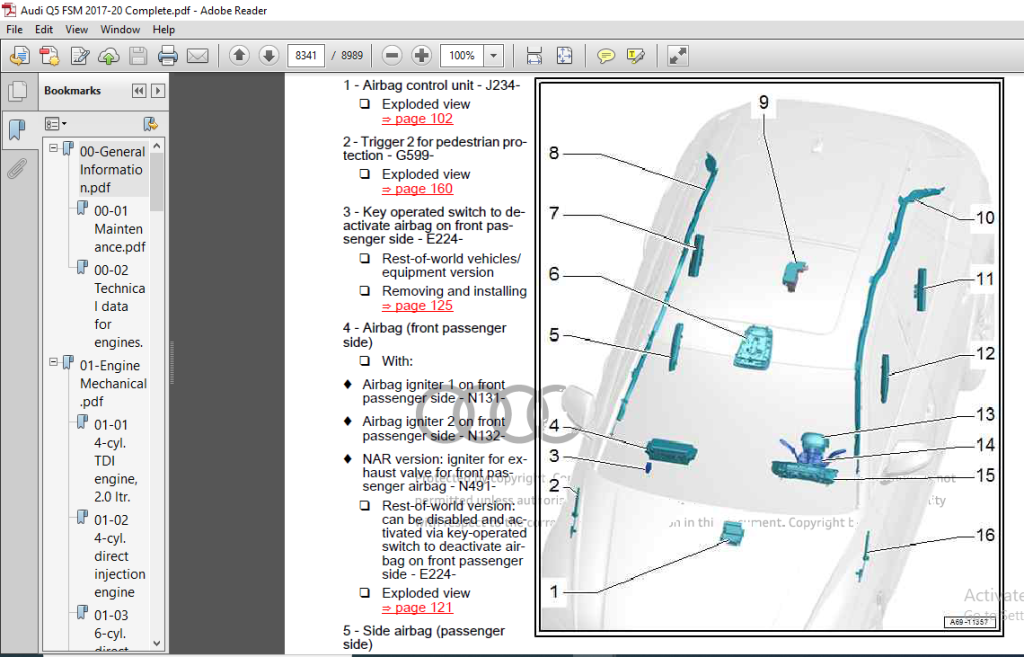
Task: Collapse the 01-Engine Mechanical.pdf bookmark
Action: pos(54,362)
